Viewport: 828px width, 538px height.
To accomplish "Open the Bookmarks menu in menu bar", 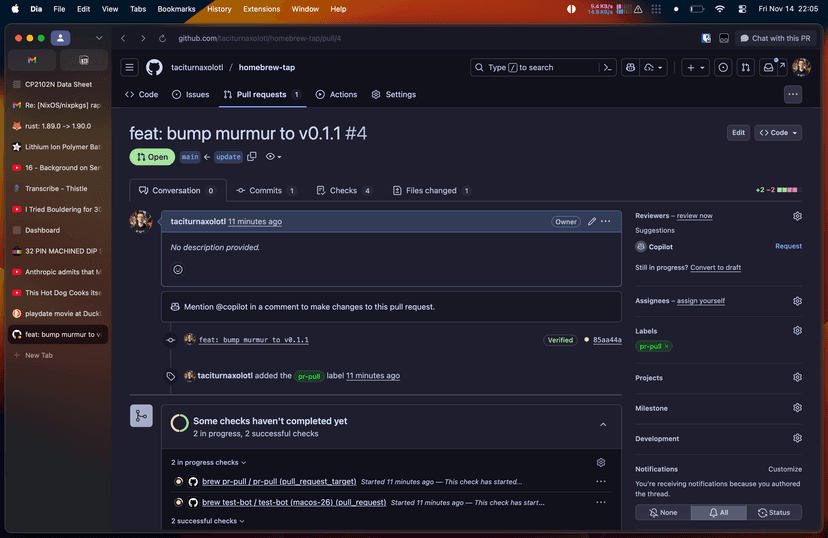I will click(176, 9).
